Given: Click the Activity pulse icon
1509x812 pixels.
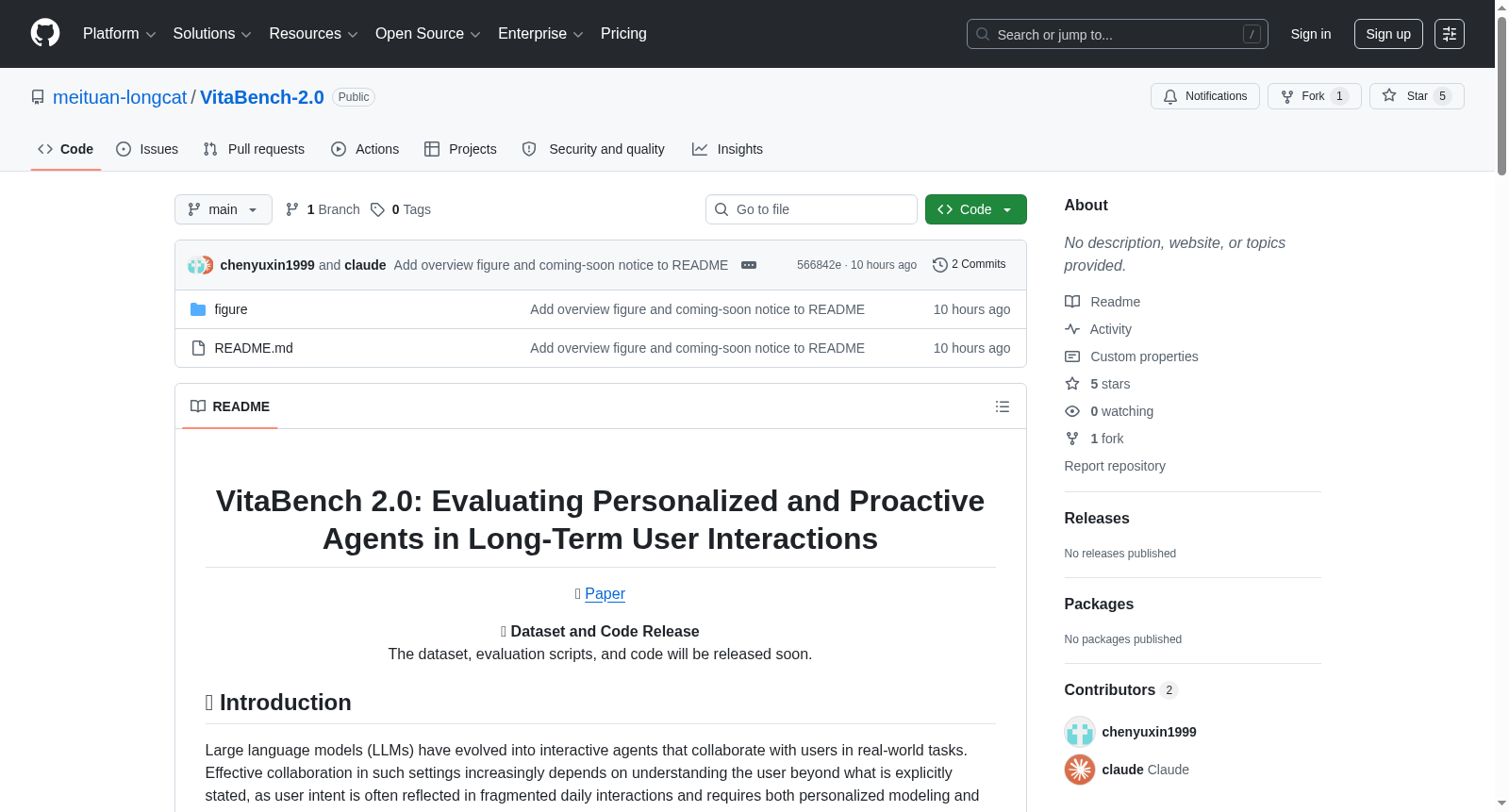Looking at the screenshot, I should pos(1072,329).
